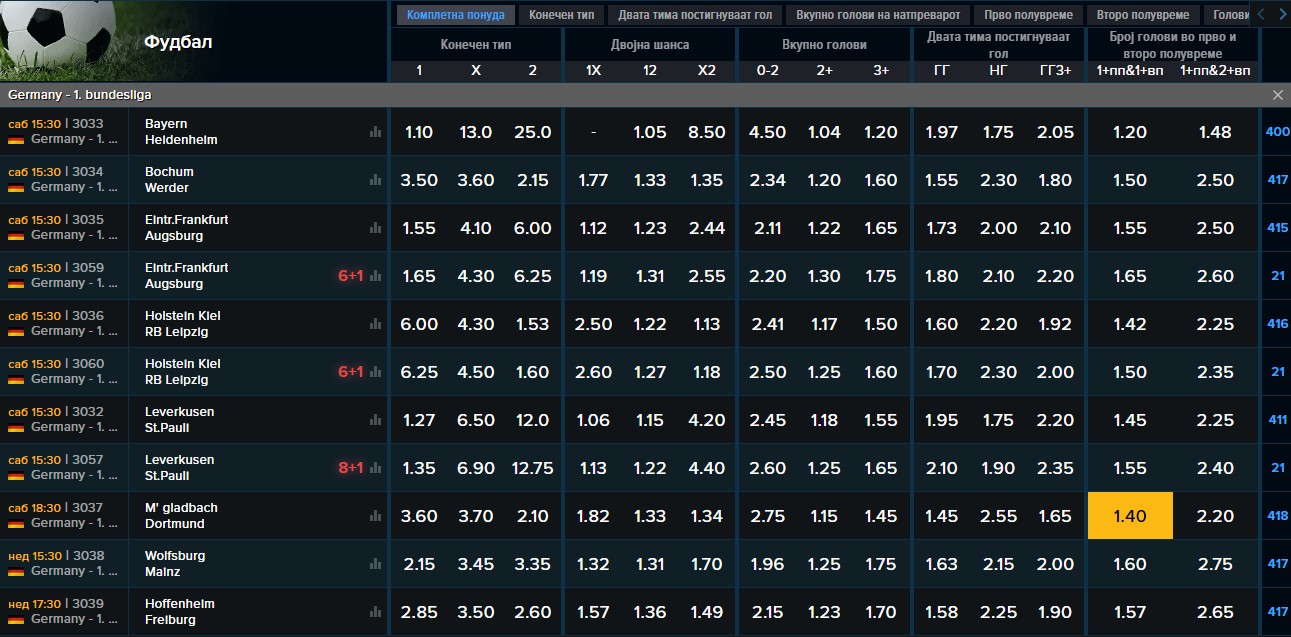The height and width of the screenshot is (637, 1291).
Task: Show 416 more bets for match 3036
Action: click(x=1277, y=324)
